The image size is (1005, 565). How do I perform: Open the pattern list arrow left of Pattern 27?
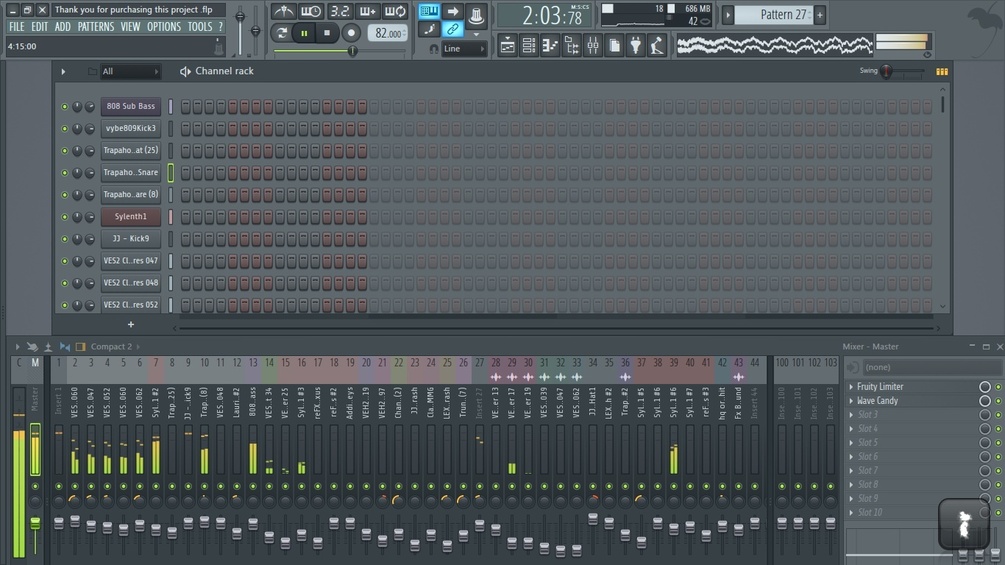click(x=727, y=15)
